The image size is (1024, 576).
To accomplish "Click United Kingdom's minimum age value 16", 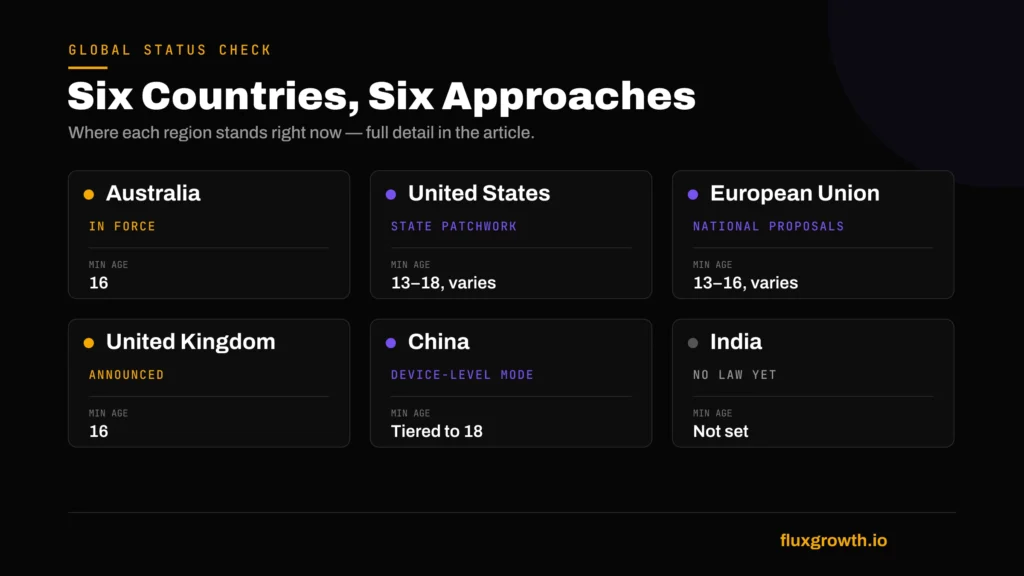I will tap(99, 431).
